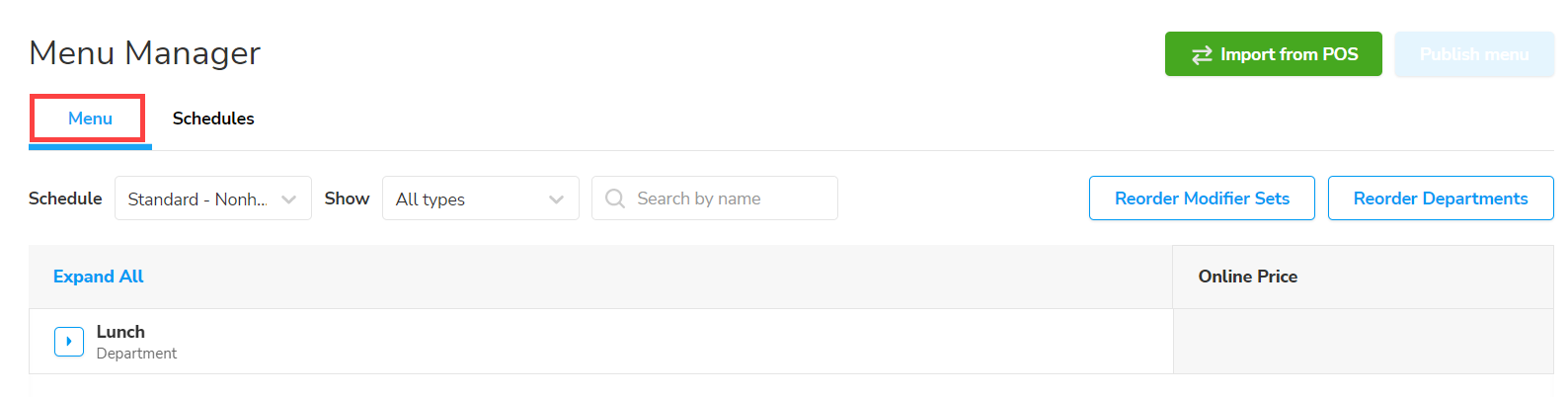Click the Expand All link
The width and height of the screenshot is (1568, 397).
pyautogui.click(x=99, y=277)
